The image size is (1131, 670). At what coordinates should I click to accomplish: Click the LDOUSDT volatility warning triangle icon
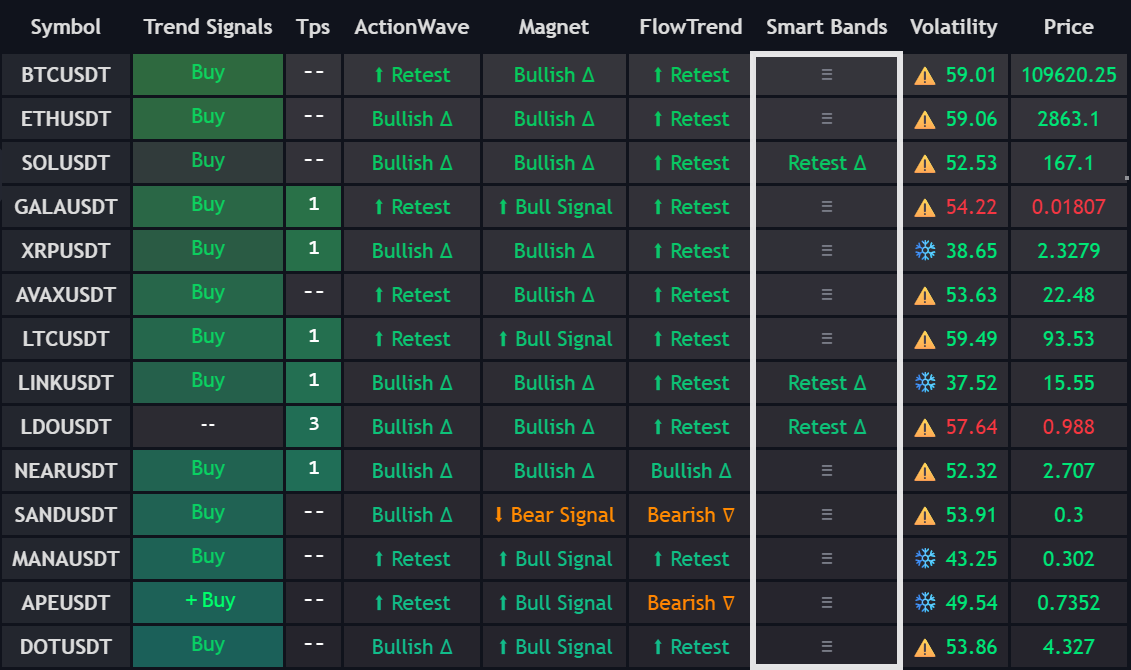[x=925, y=428]
